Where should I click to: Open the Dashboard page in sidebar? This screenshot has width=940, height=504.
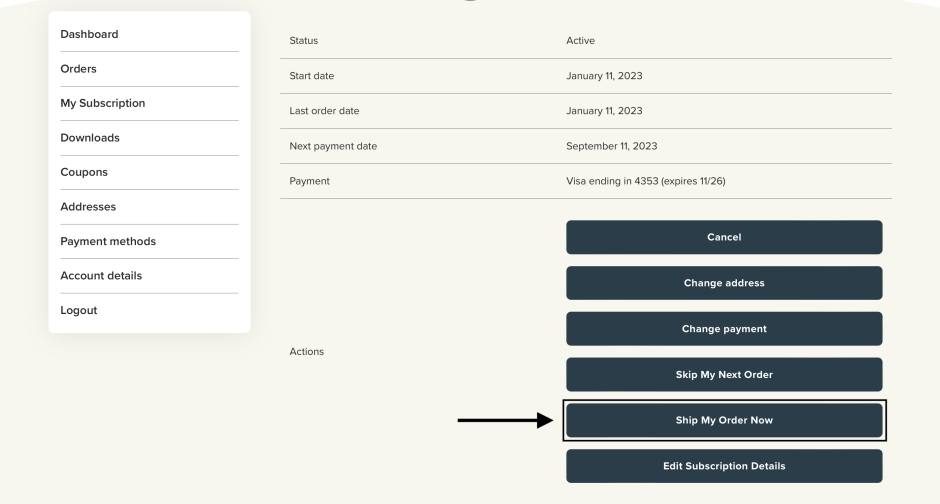(91, 35)
